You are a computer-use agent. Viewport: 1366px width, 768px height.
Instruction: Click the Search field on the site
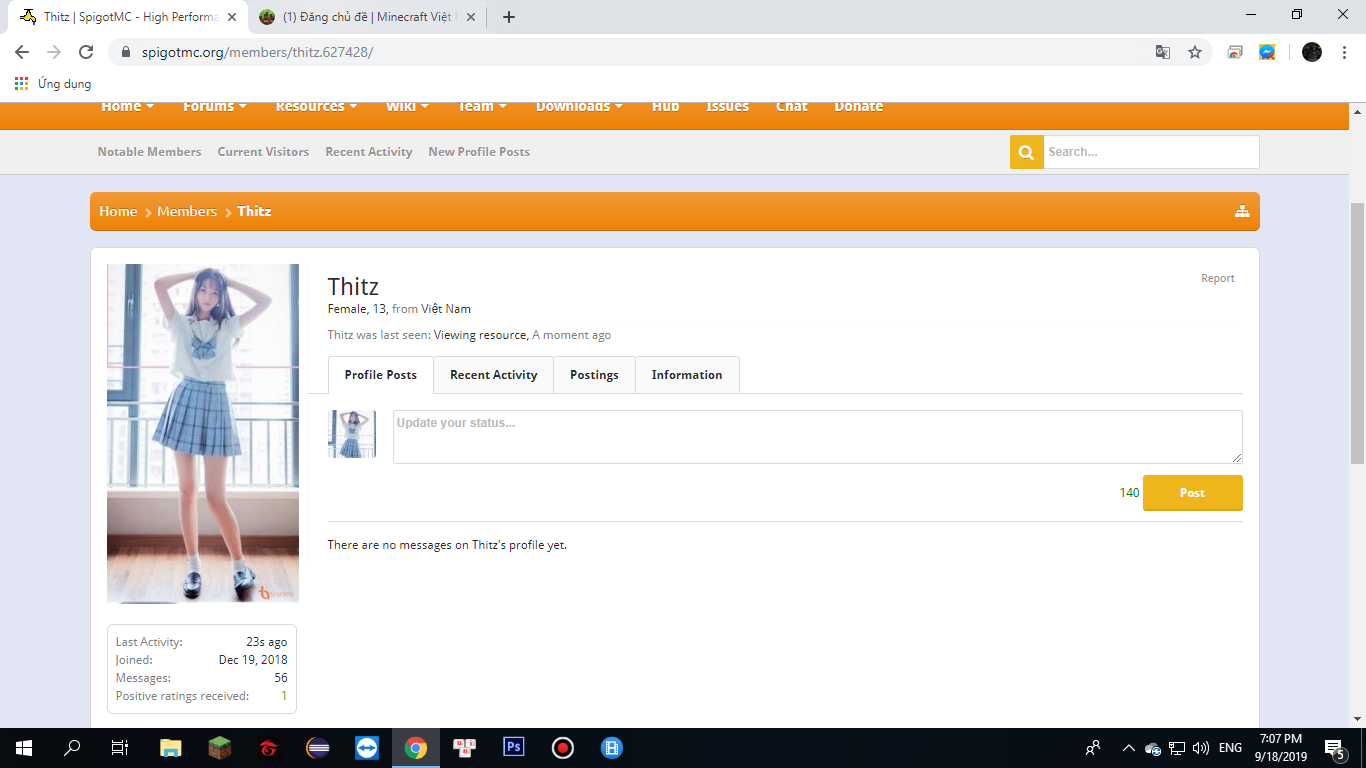[x=1151, y=152]
